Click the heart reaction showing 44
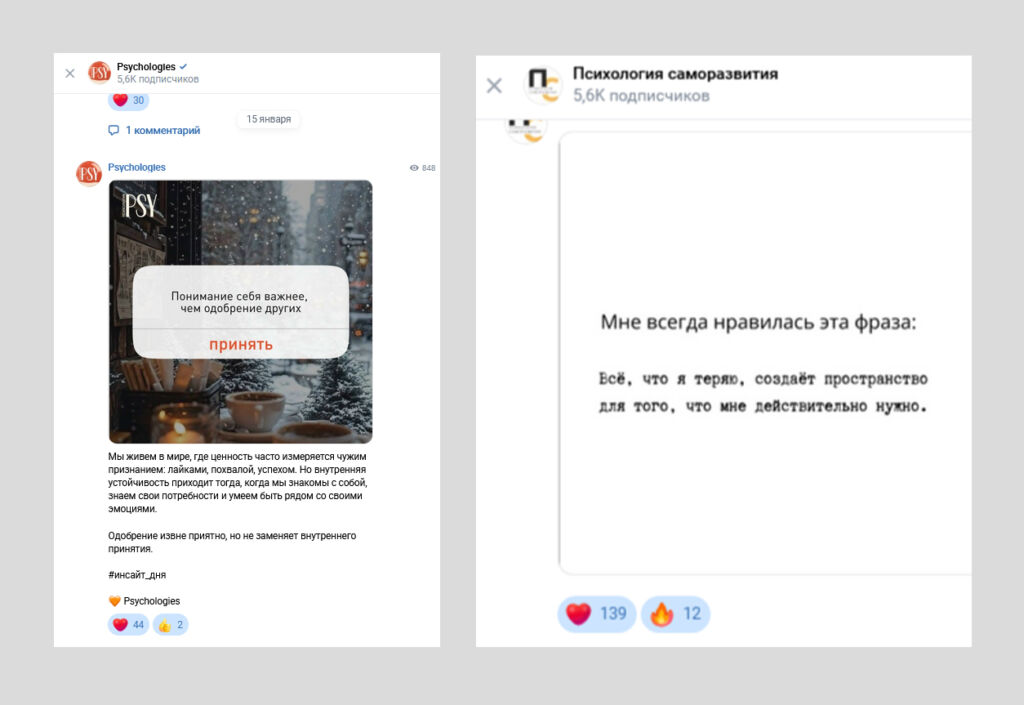Screen dimensions: 1024x705 click(x=127, y=624)
